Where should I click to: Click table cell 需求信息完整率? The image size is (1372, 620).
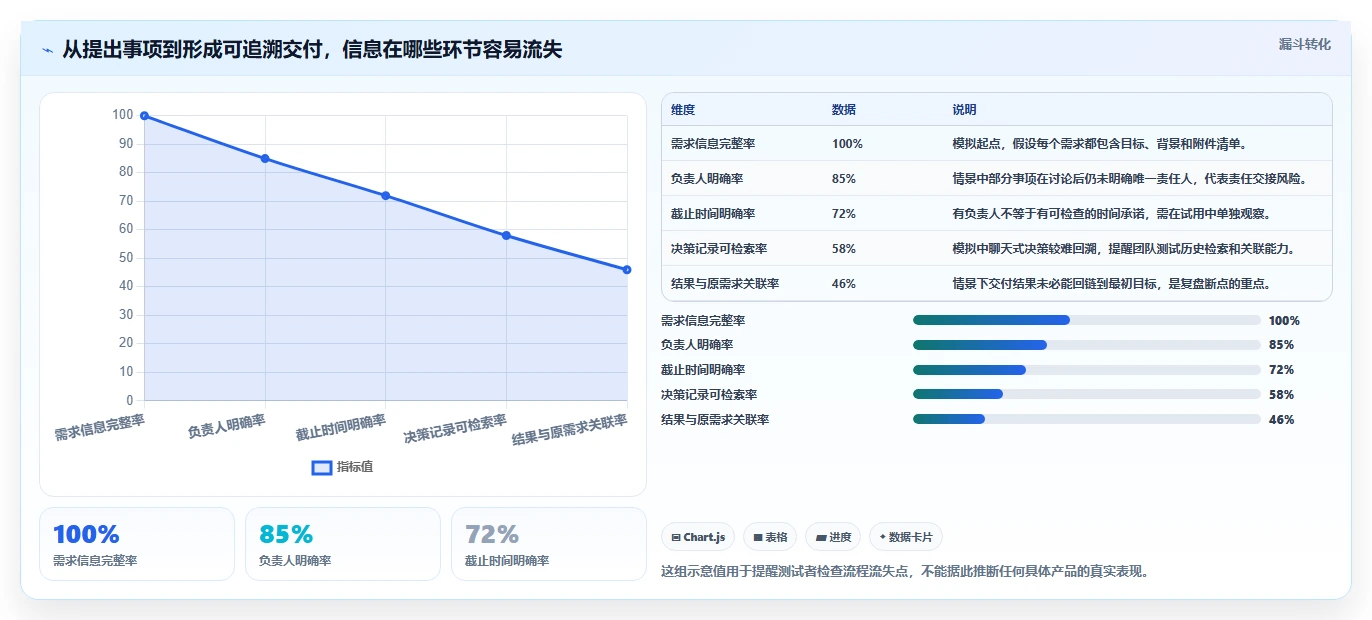click(713, 144)
